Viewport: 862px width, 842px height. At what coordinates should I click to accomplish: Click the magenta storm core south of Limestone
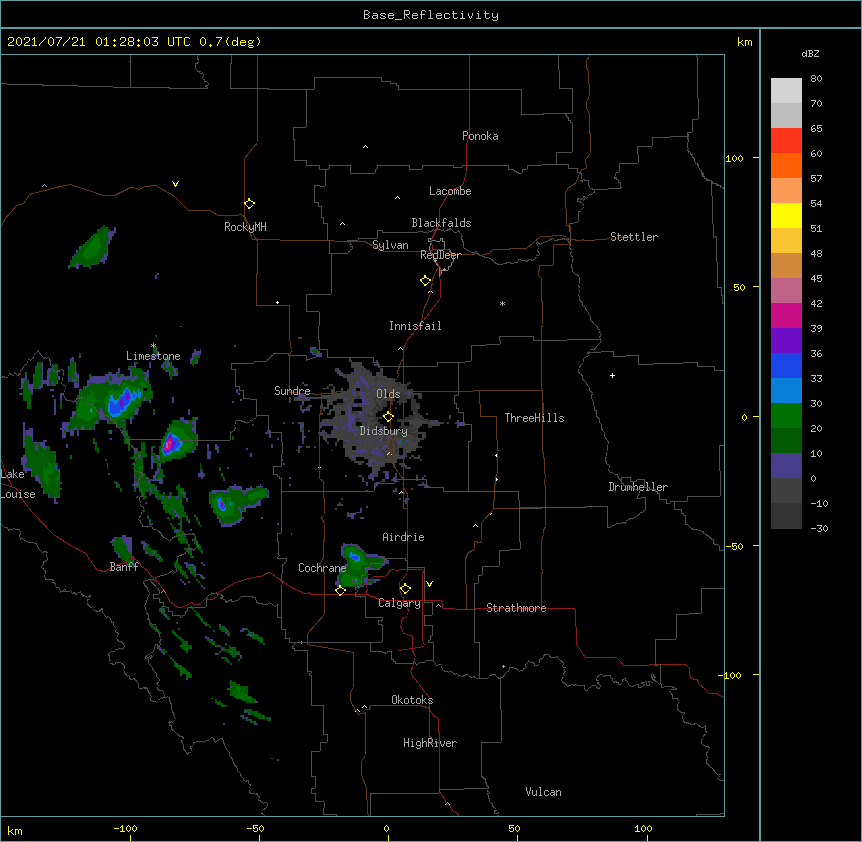[170, 443]
